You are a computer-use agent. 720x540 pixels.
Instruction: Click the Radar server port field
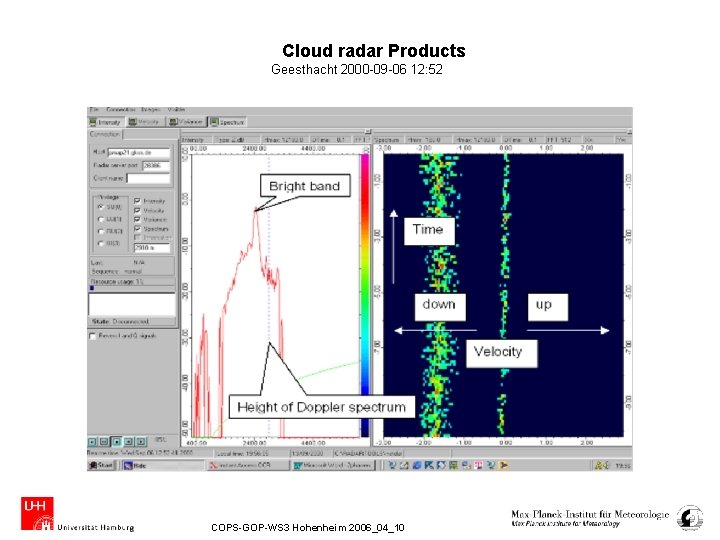155,165
